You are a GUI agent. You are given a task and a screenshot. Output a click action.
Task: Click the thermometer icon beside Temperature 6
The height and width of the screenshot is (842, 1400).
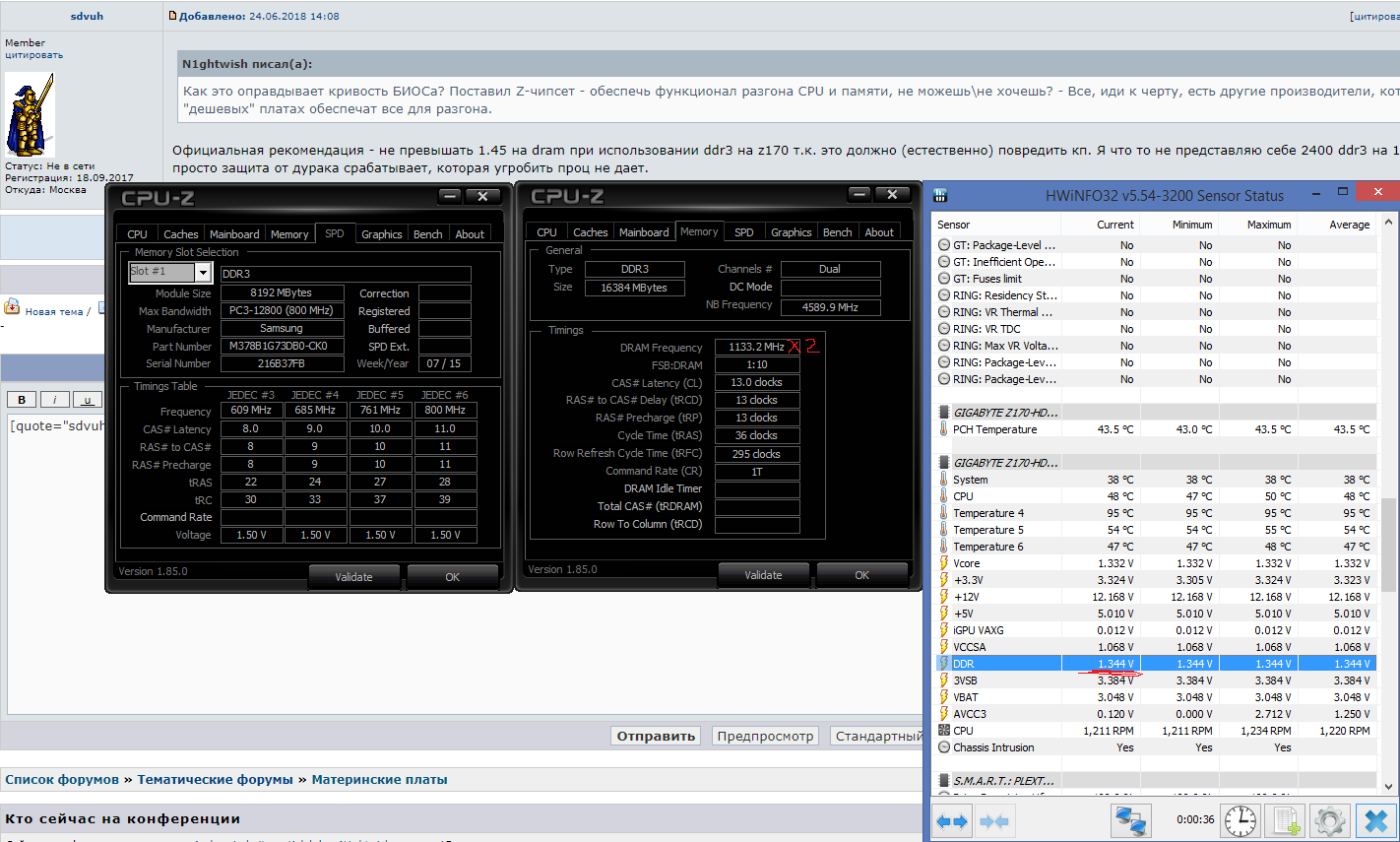click(x=944, y=547)
